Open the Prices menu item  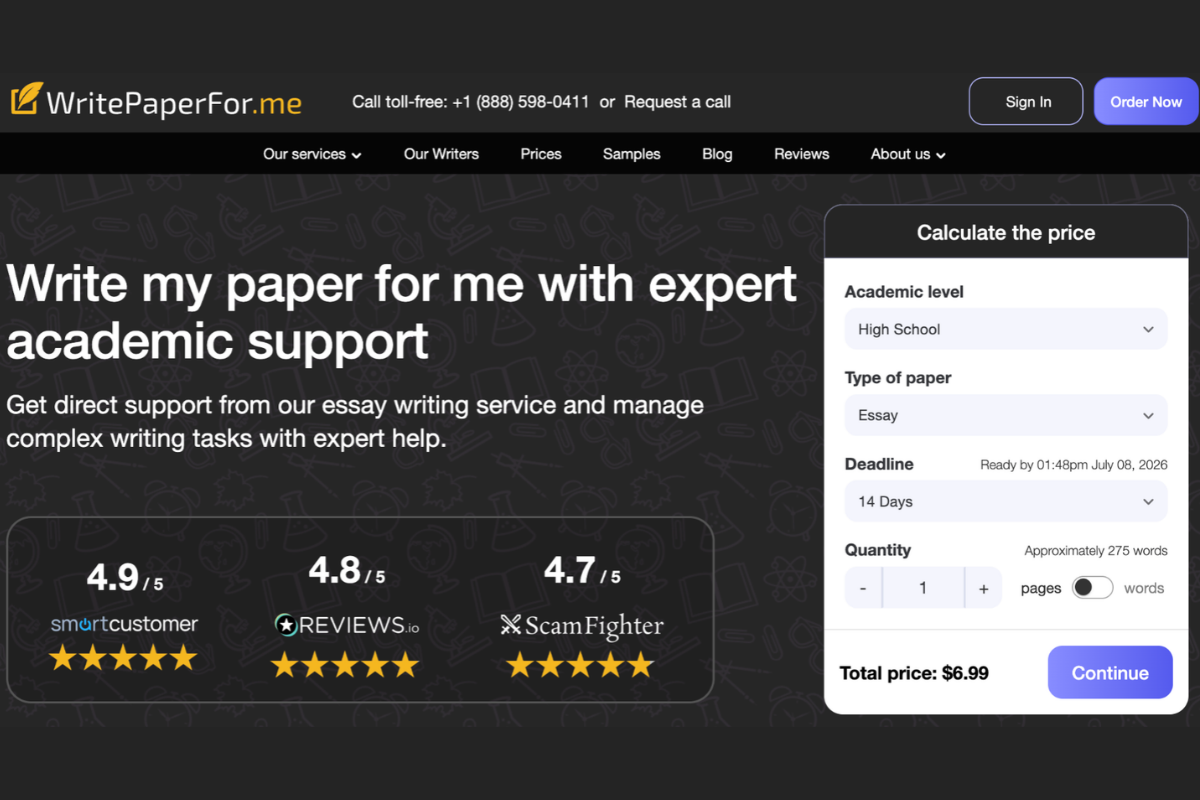tap(541, 154)
